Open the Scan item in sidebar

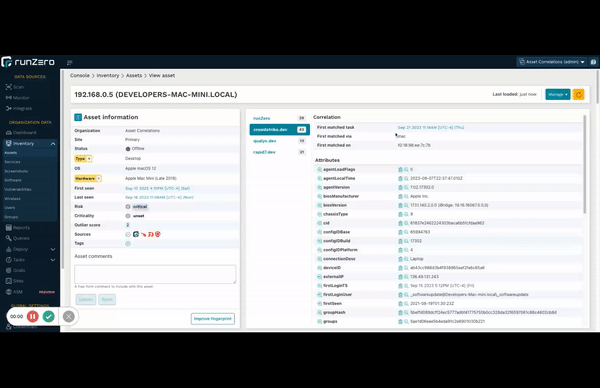(15, 87)
